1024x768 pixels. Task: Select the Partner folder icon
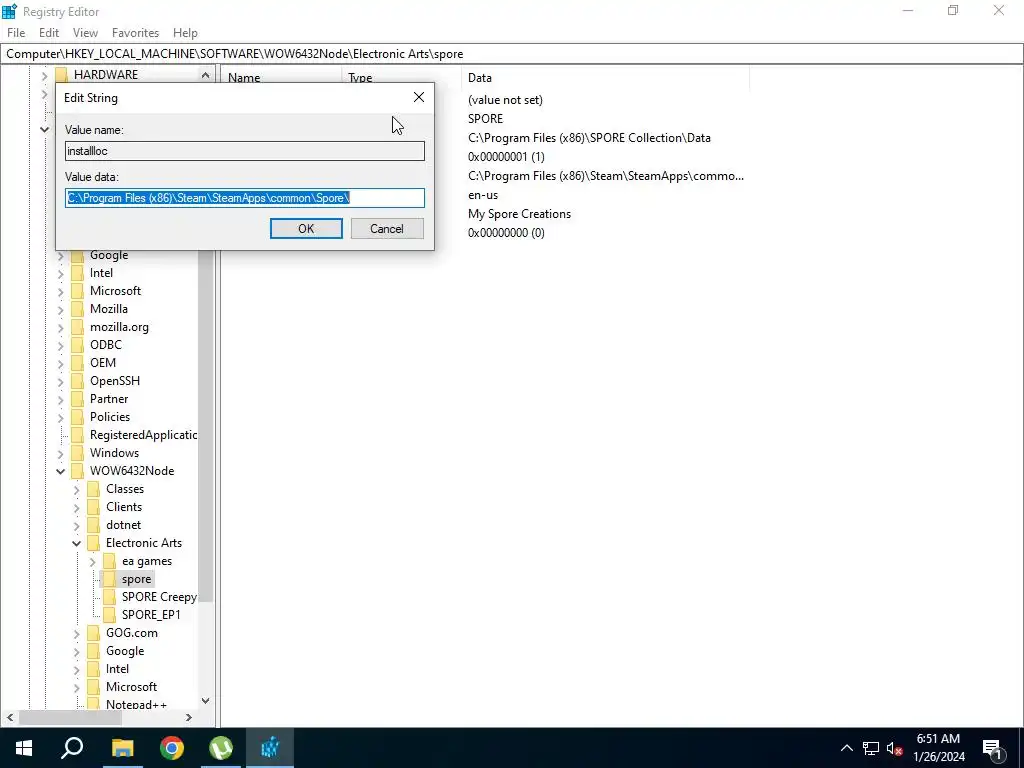pyautogui.click(x=78, y=399)
